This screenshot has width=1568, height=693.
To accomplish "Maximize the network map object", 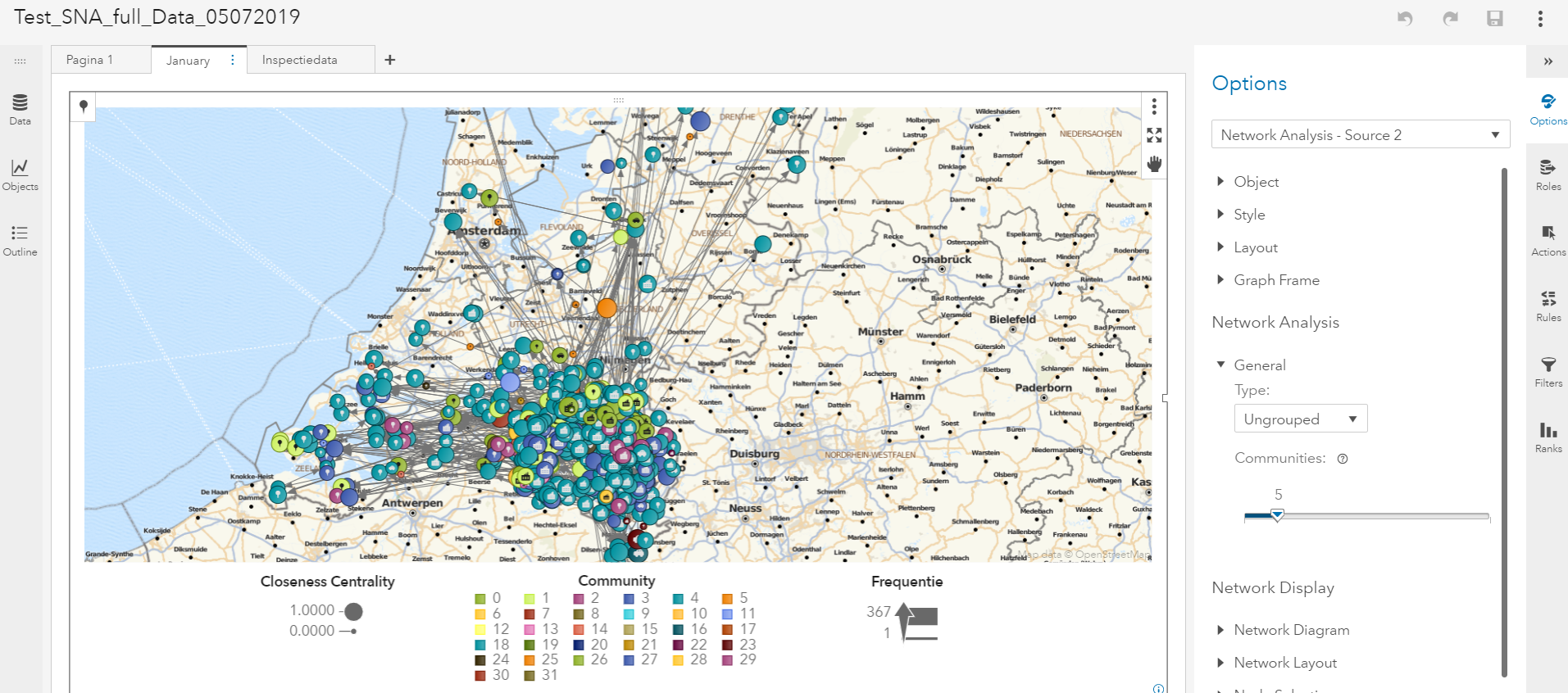I will (1154, 135).
